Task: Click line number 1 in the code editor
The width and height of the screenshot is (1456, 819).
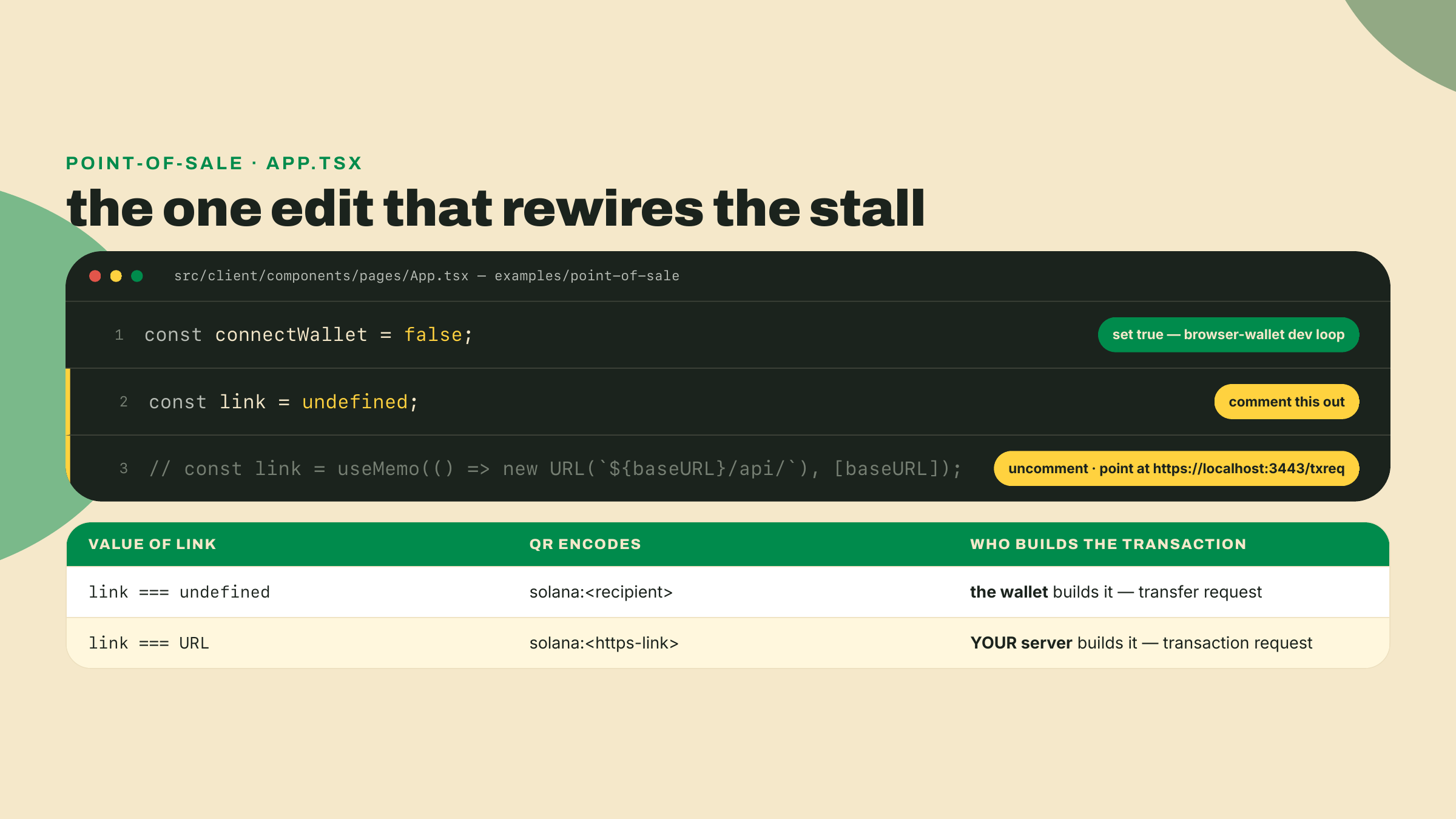Action: [x=119, y=335]
